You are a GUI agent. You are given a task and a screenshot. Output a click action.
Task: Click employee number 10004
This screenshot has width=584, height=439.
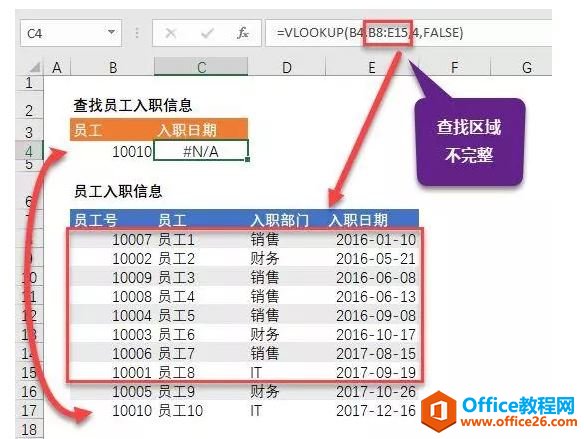132,315
